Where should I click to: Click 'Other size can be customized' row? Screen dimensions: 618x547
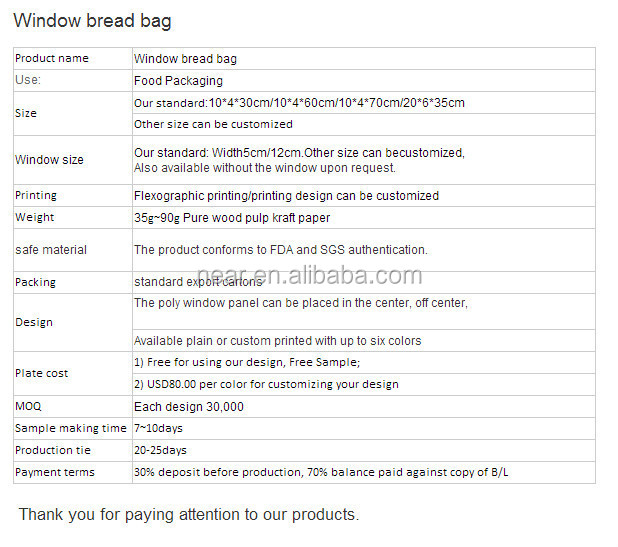pos(364,125)
